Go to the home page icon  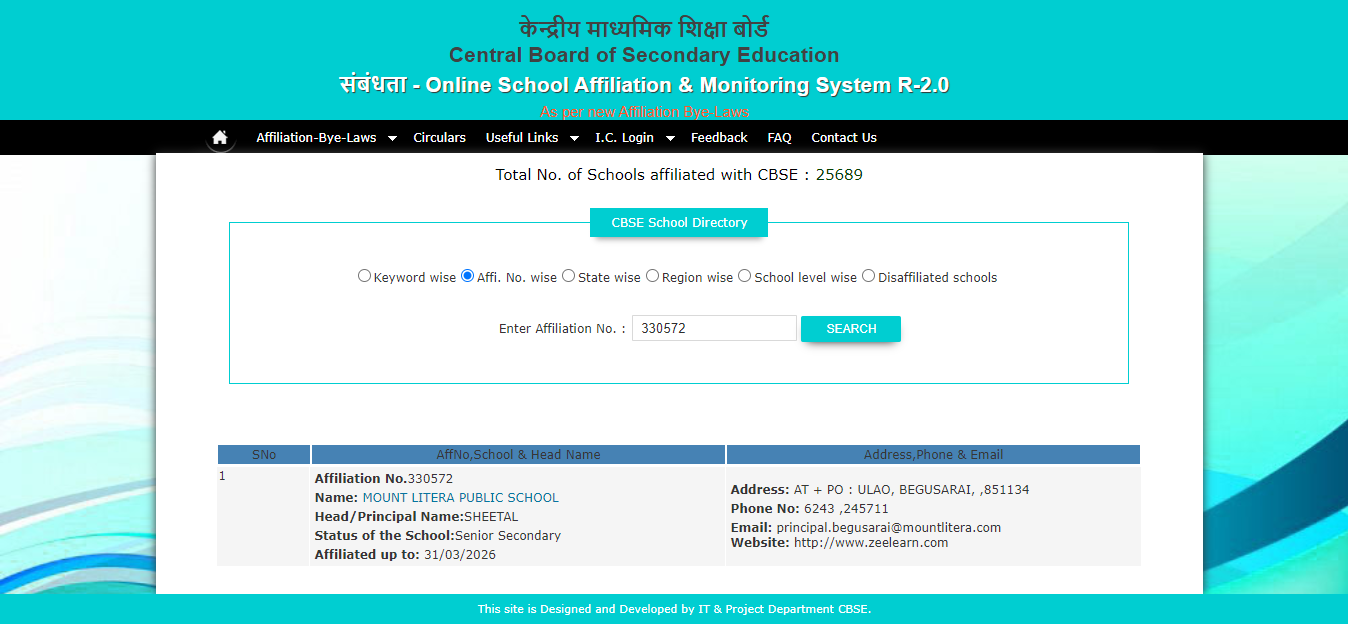[x=220, y=137]
